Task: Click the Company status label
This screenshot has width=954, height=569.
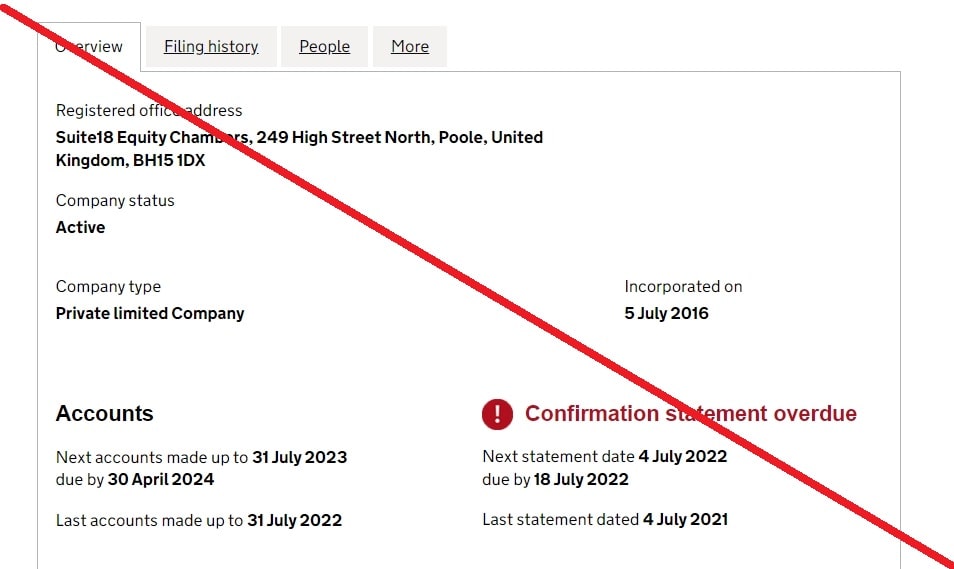Action: 115,200
